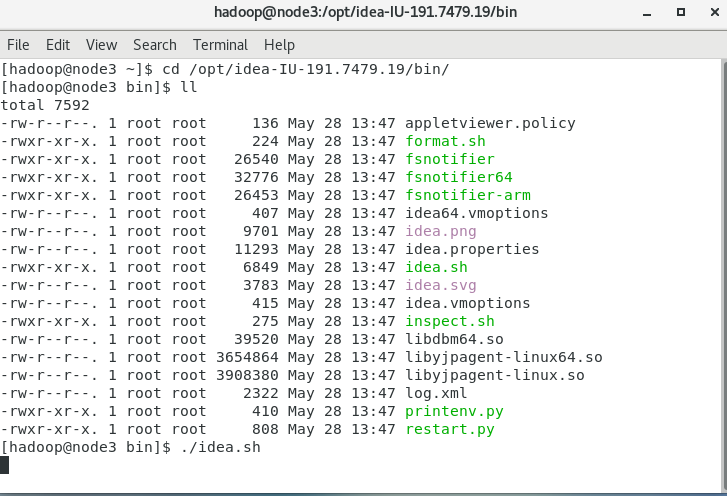
Task: Select the inspect.sh file name
Action: 450,321
